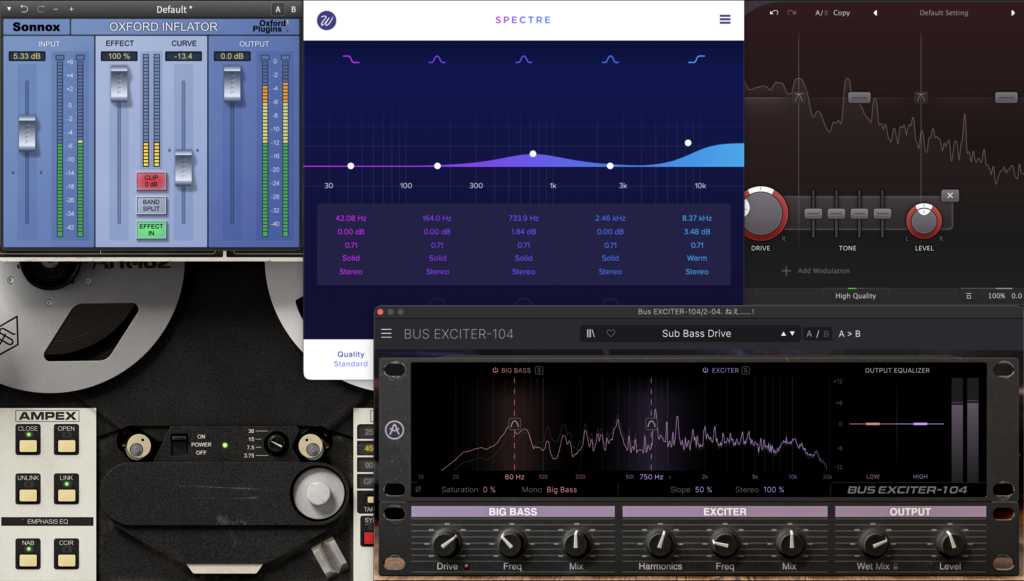Viewport: 1024px width, 581px height.
Task: Change Warm mode under 8.37 kHz band
Action: click(x=697, y=258)
